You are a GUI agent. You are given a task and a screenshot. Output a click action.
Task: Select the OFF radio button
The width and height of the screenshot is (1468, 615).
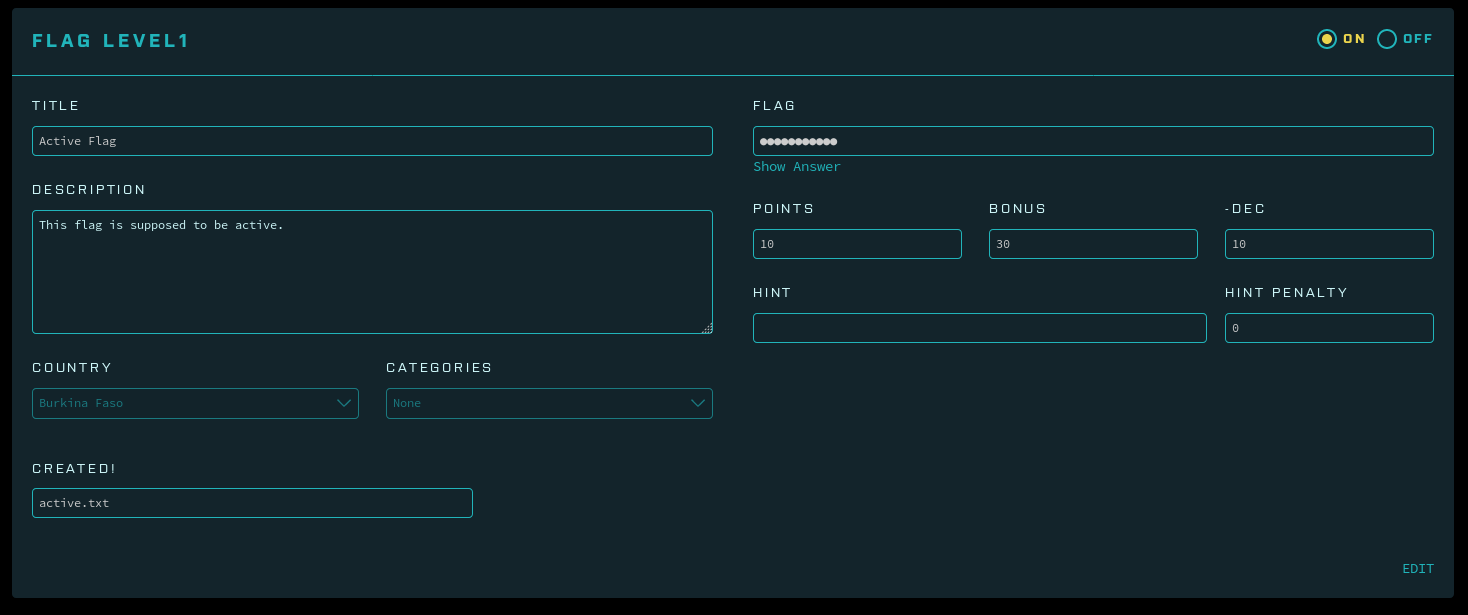[1386, 39]
